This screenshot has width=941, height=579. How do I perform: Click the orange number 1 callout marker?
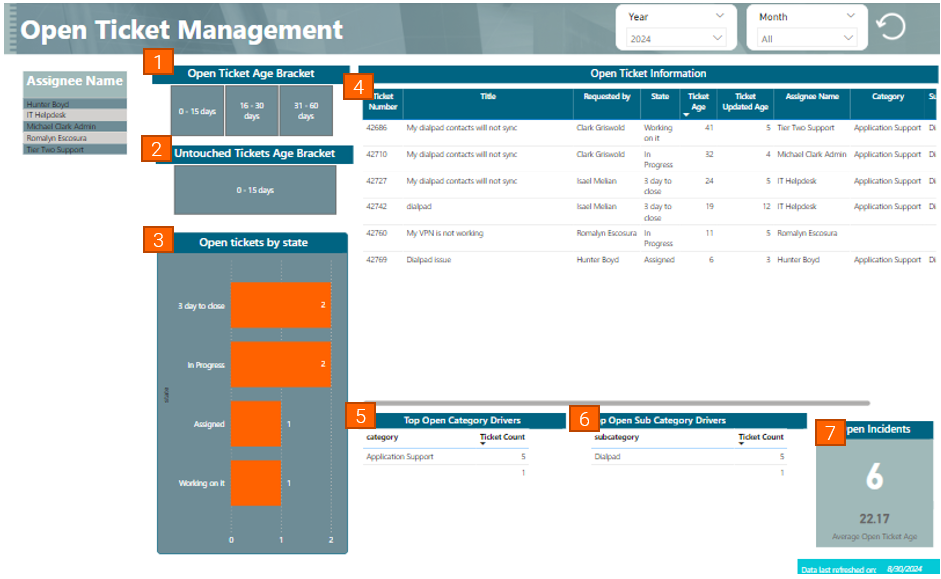point(159,62)
